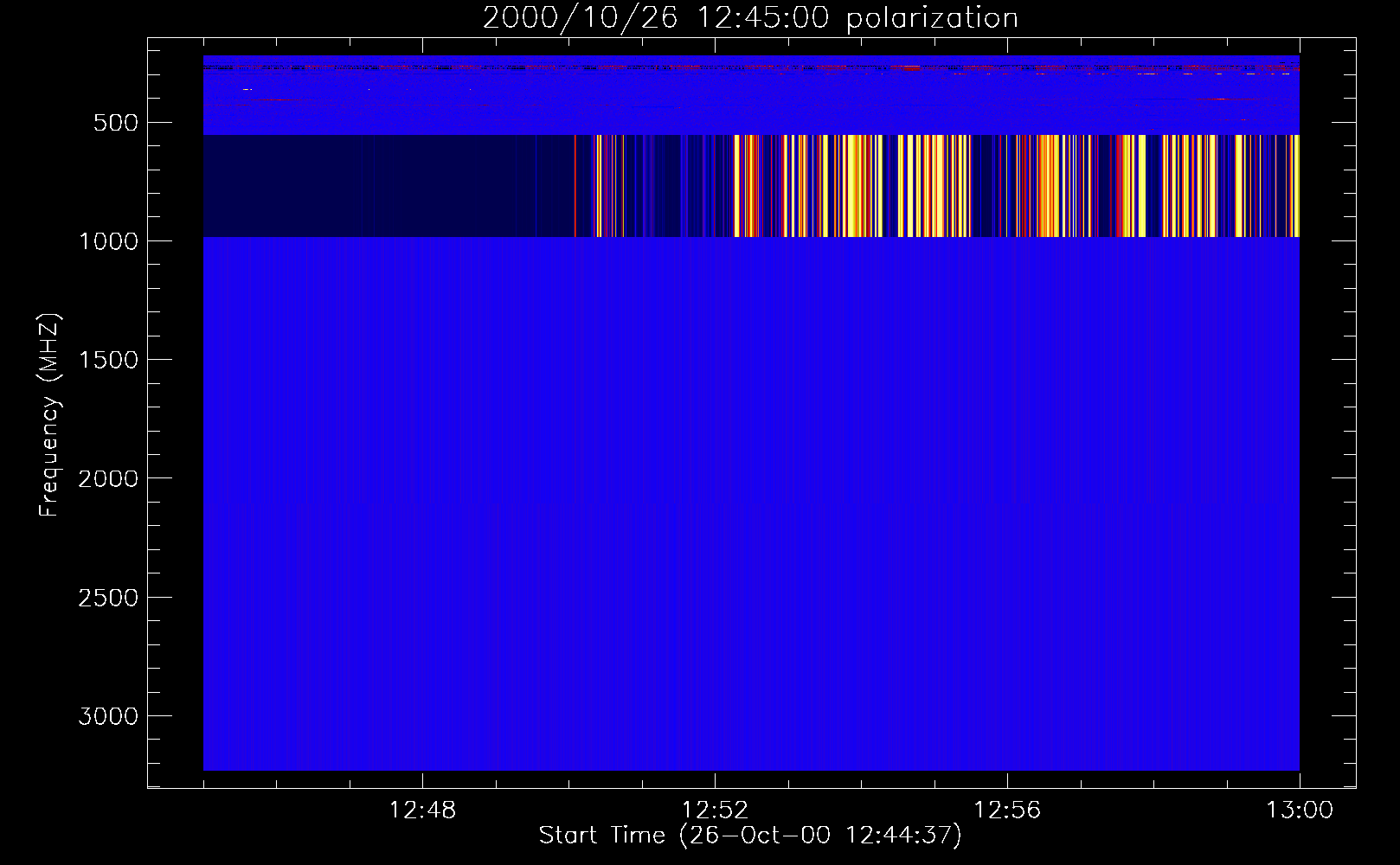The height and width of the screenshot is (865, 1400).
Task: Click the plot title '2000/10/26 12:45:00 polarization'
Action: 750,17
